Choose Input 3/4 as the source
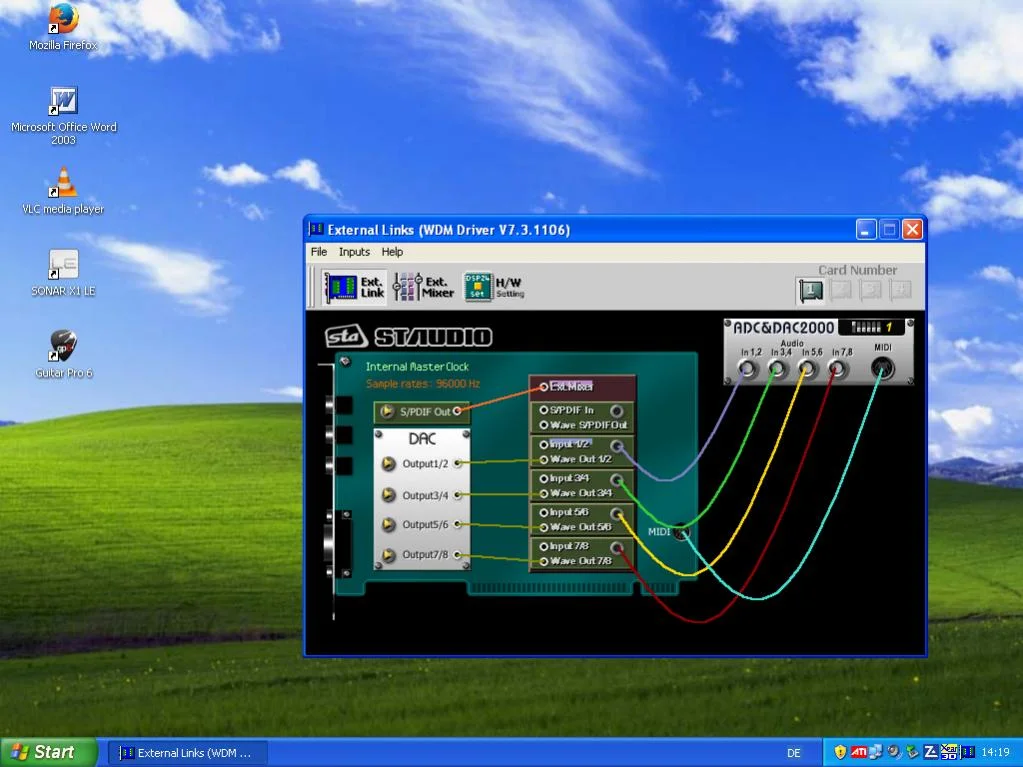The width and height of the screenshot is (1023, 767). tap(544, 478)
